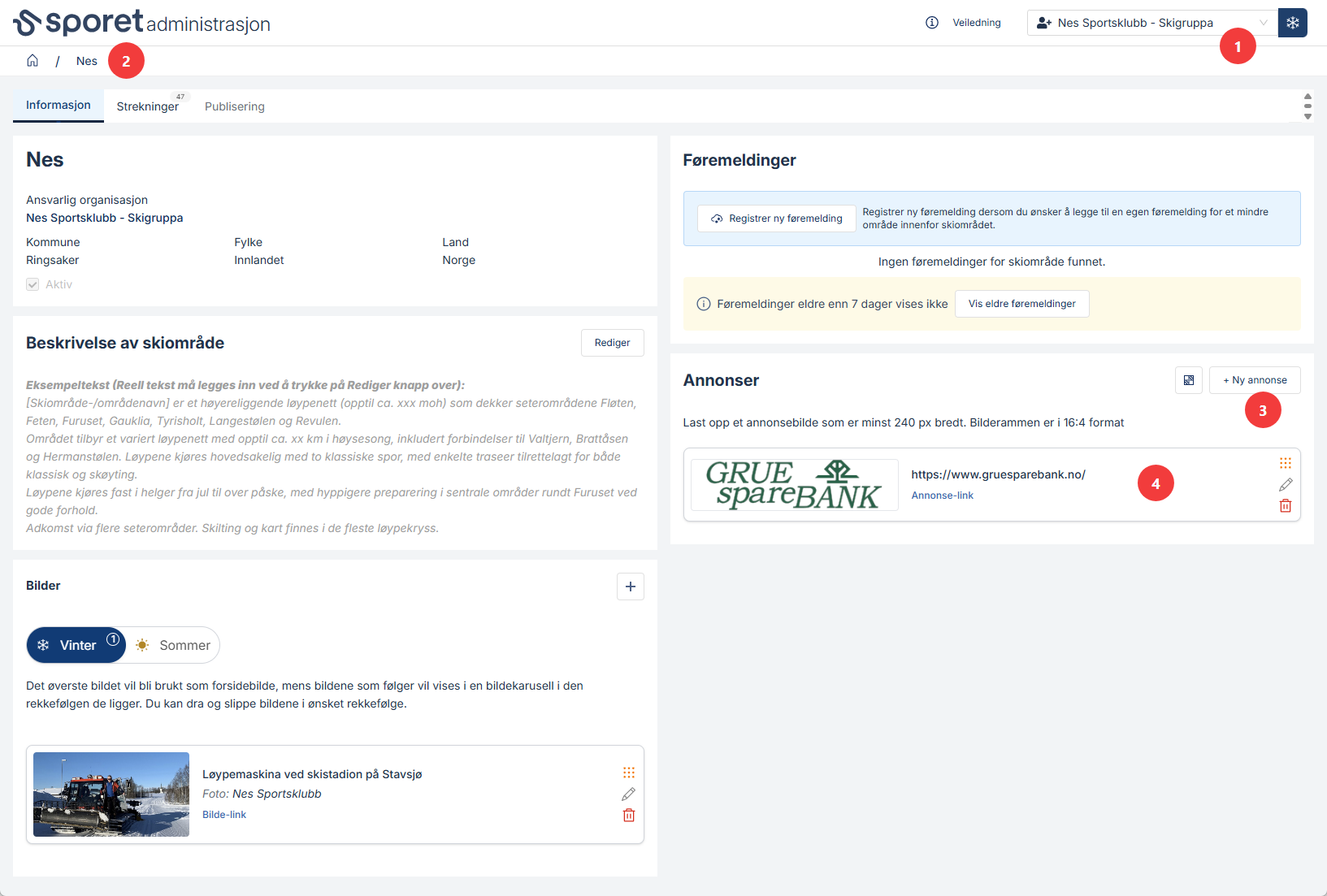Click the Løypemaskina photo thumbnail
The height and width of the screenshot is (896, 1327).
tap(111, 794)
